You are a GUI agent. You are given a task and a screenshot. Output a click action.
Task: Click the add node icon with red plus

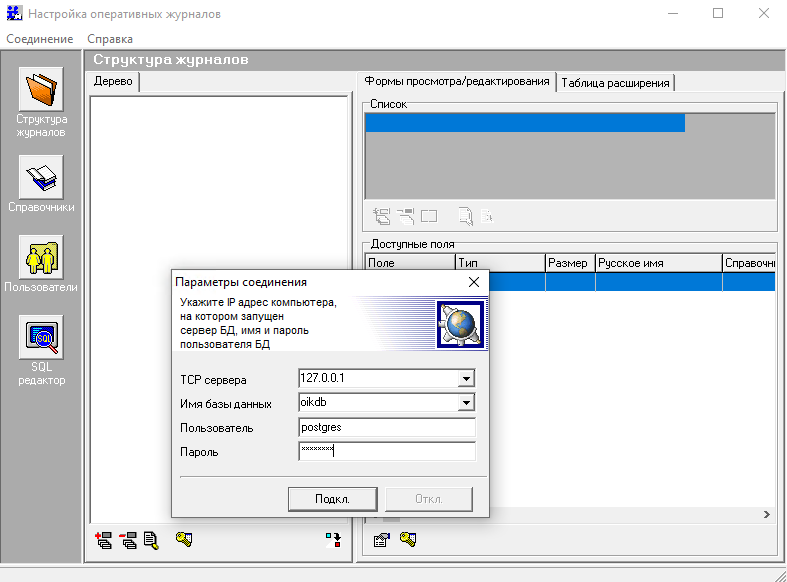102,540
